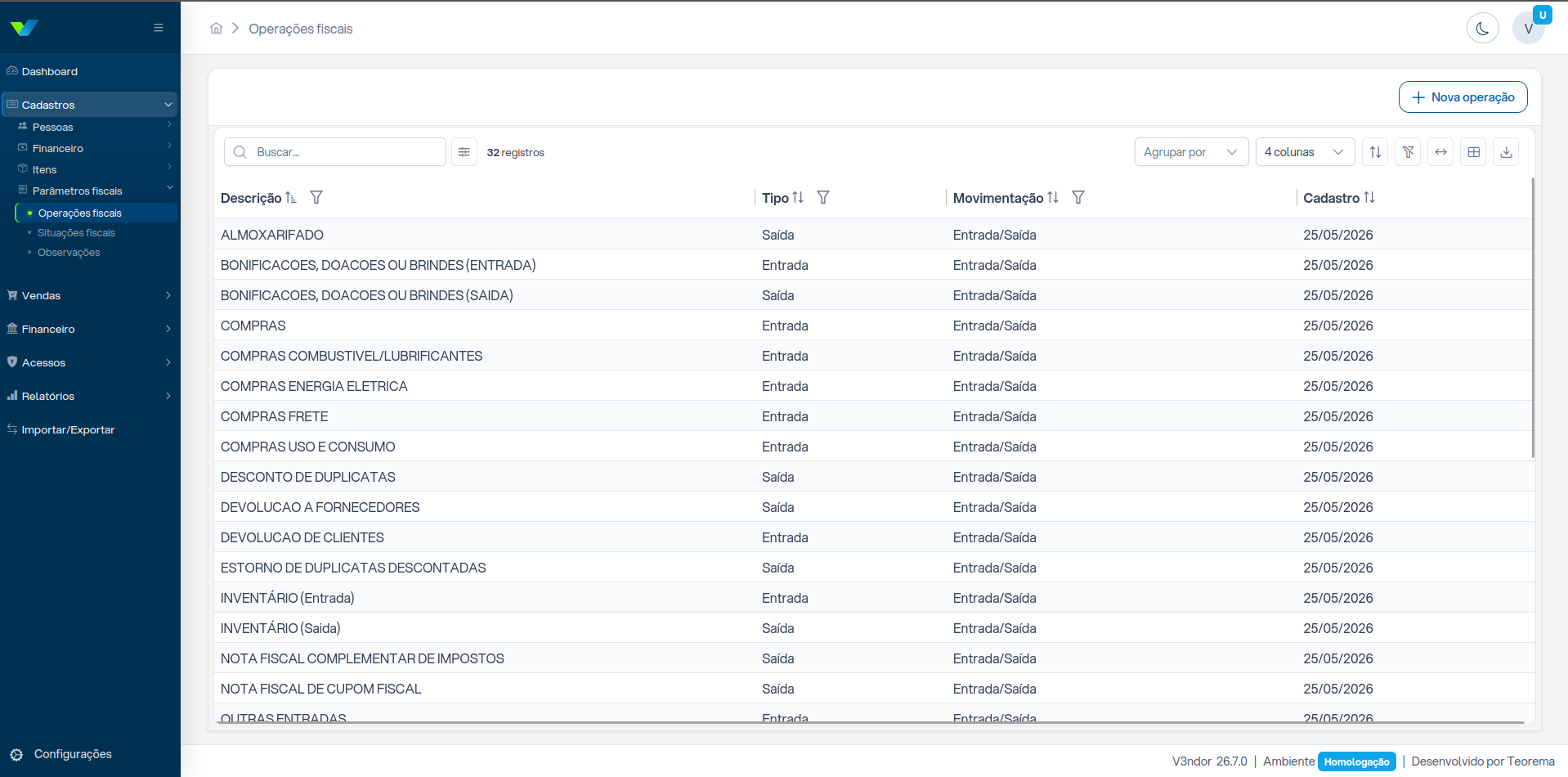Collapse sidebar with hamburger icon
Screen dimensions: 1568x777
(159, 28)
